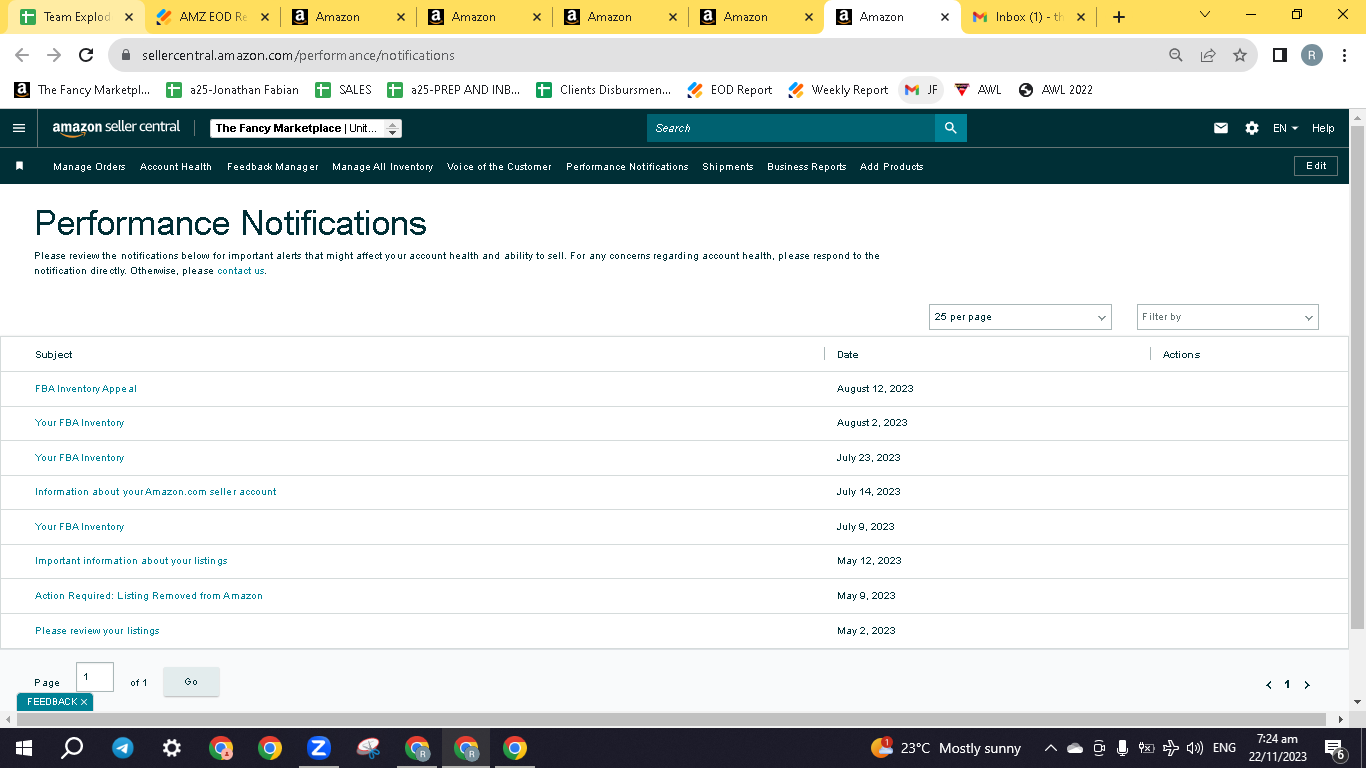The image size is (1366, 768).
Task: Click the search magnifier button
Action: [x=951, y=128]
